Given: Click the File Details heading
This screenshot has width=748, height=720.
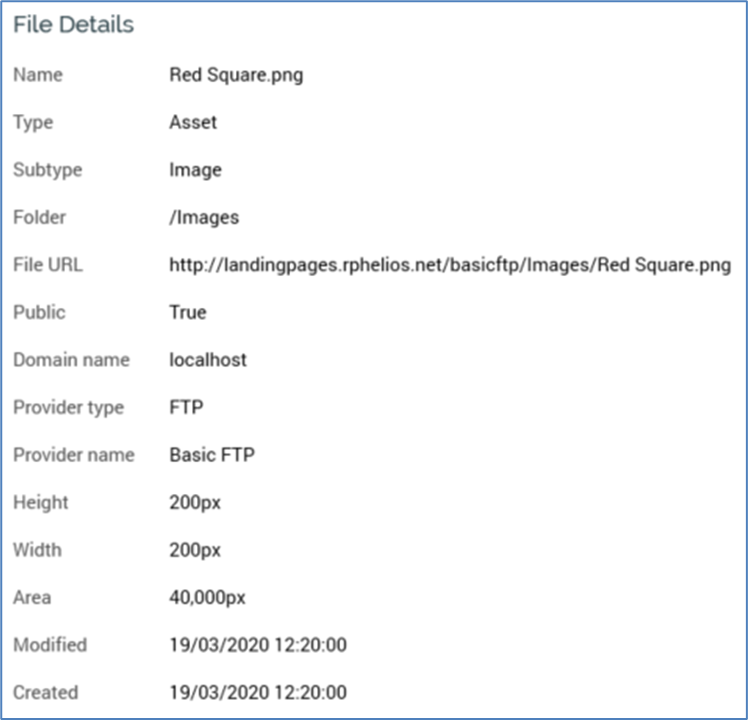Looking at the screenshot, I should click(73, 26).
